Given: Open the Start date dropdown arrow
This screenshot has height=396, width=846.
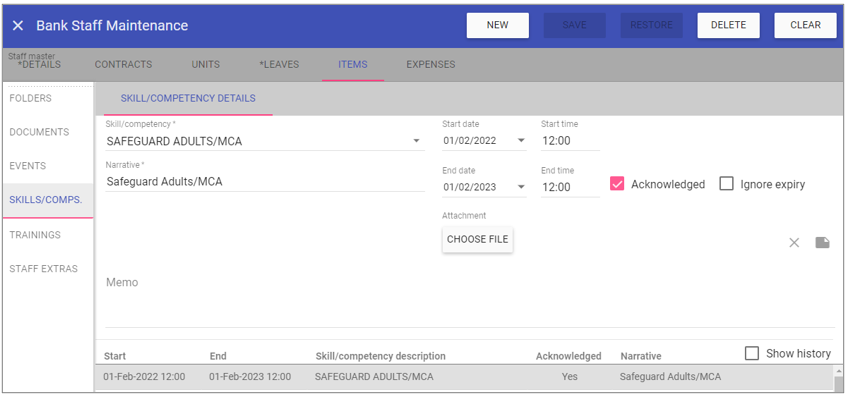Looking at the screenshot, I should [x=521, y=140].
